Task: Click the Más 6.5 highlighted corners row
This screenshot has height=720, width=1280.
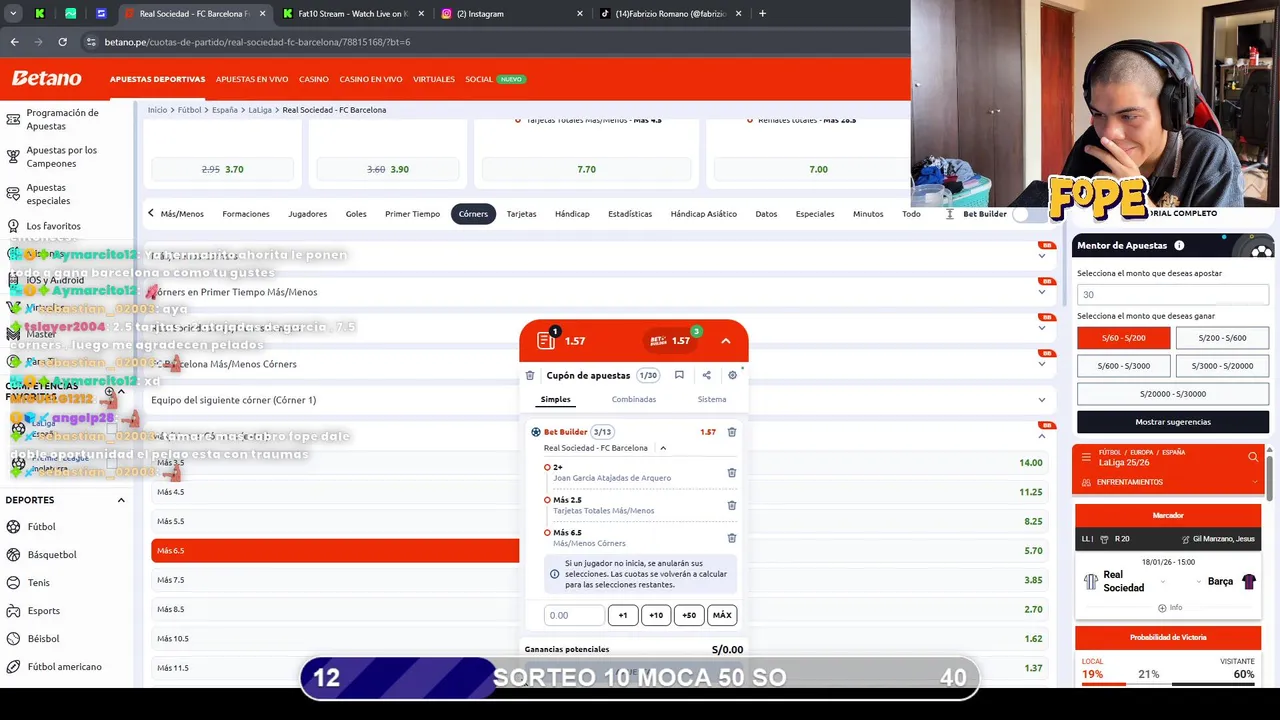Action: coord(335,551)
